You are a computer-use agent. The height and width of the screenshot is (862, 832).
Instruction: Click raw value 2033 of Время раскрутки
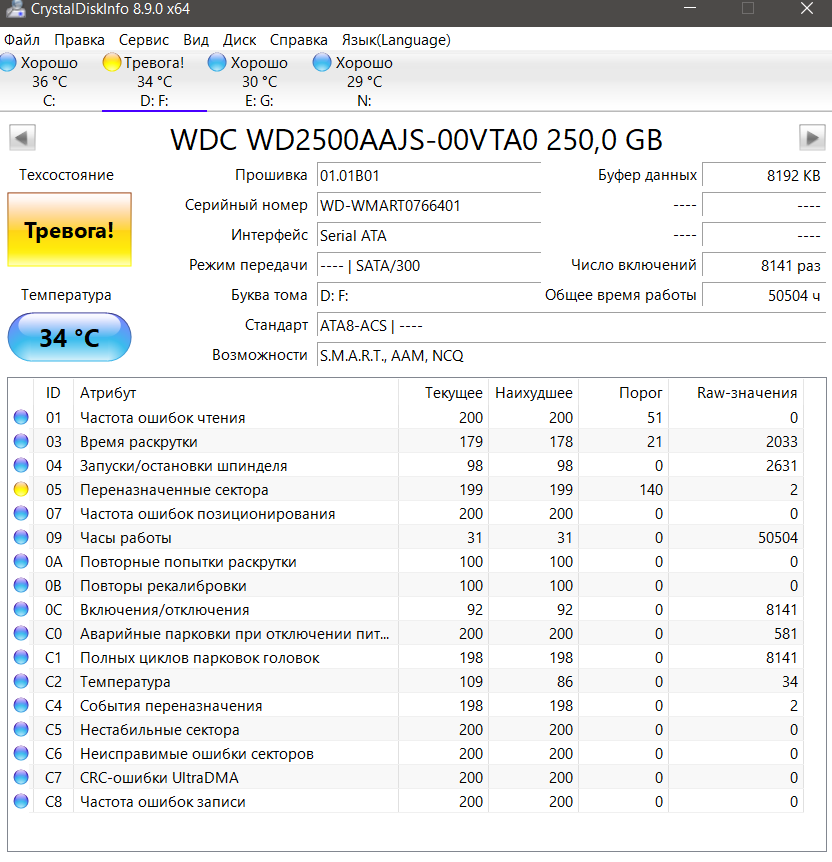(x=781, y=441)
